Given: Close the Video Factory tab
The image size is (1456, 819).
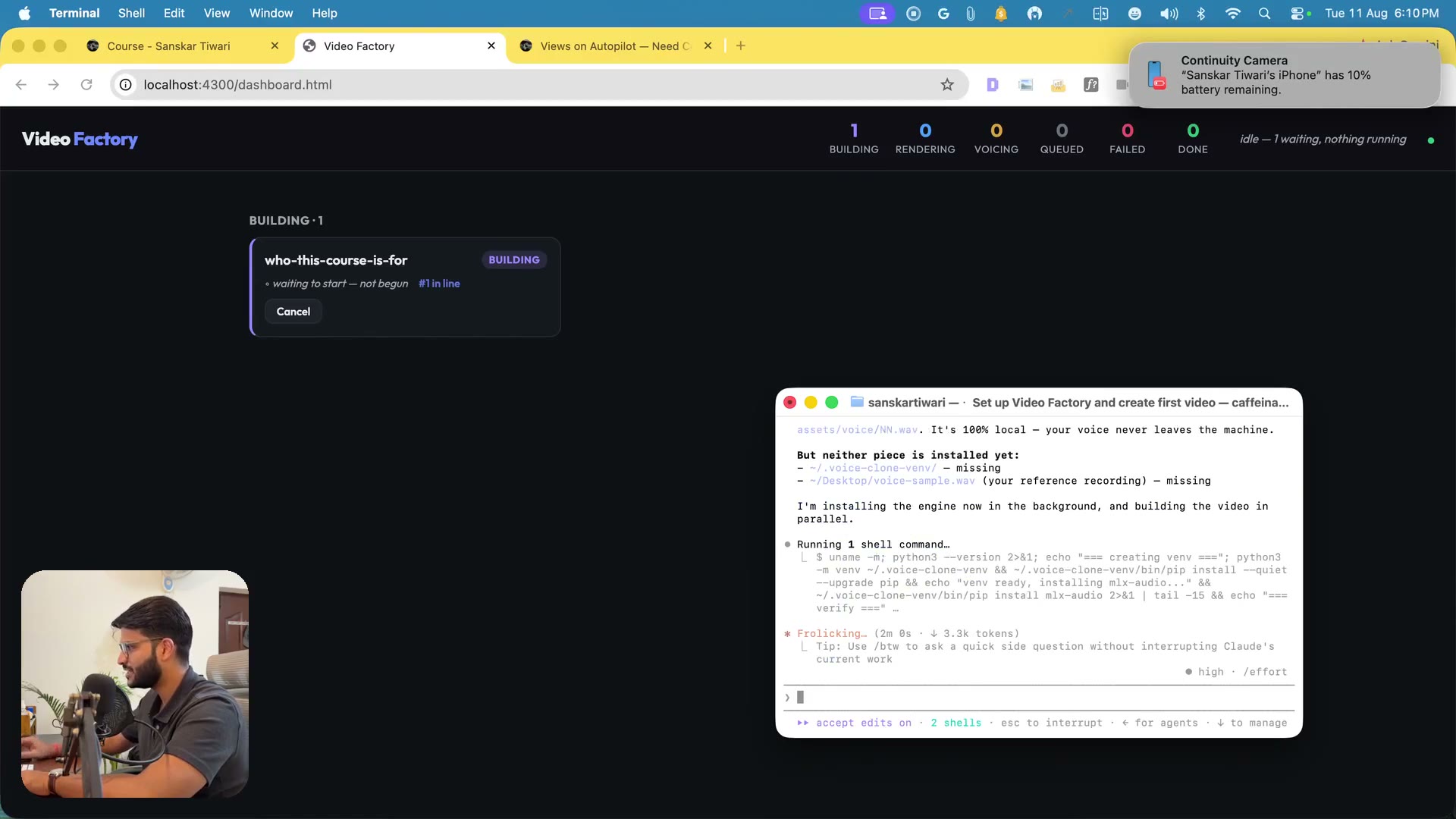Looking at the screenshot, I should [491, 46].
